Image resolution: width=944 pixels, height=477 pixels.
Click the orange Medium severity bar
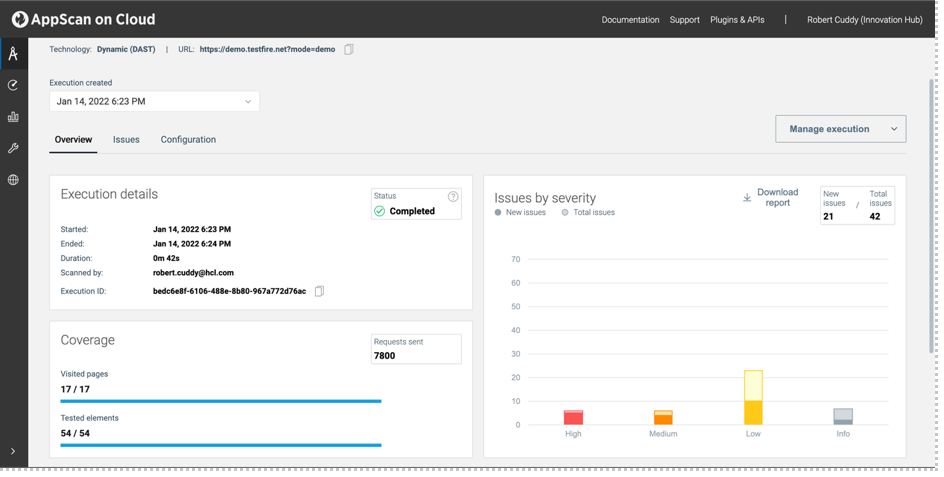point(663,417)
